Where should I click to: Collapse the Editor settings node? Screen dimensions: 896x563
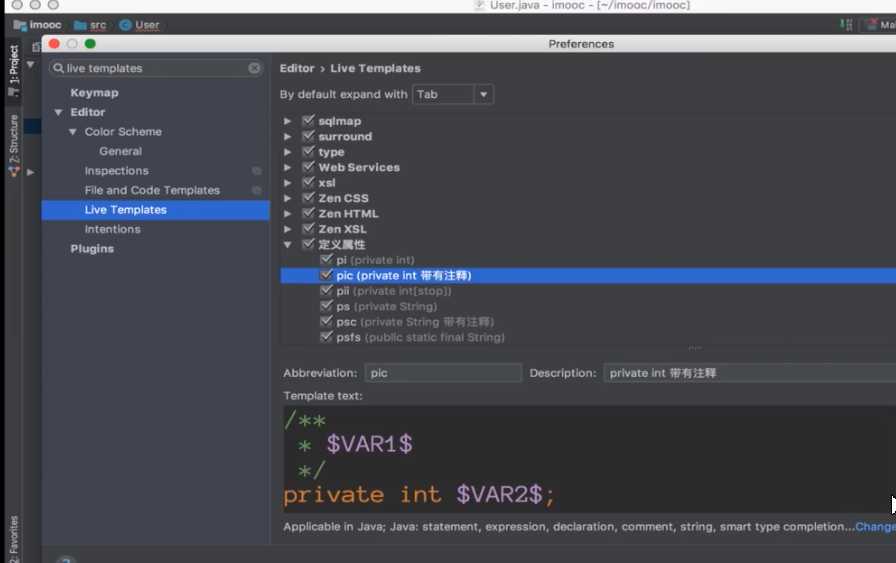click(58, 113)
